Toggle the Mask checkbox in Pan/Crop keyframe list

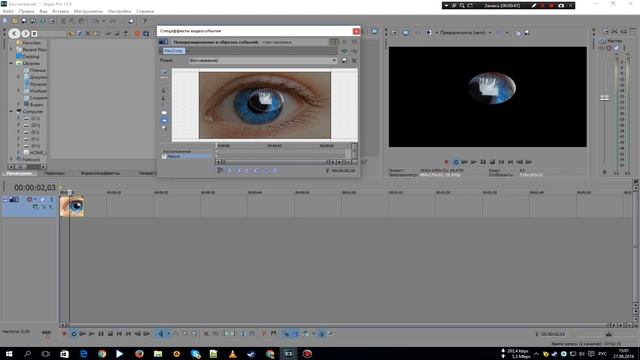[164, 156]
